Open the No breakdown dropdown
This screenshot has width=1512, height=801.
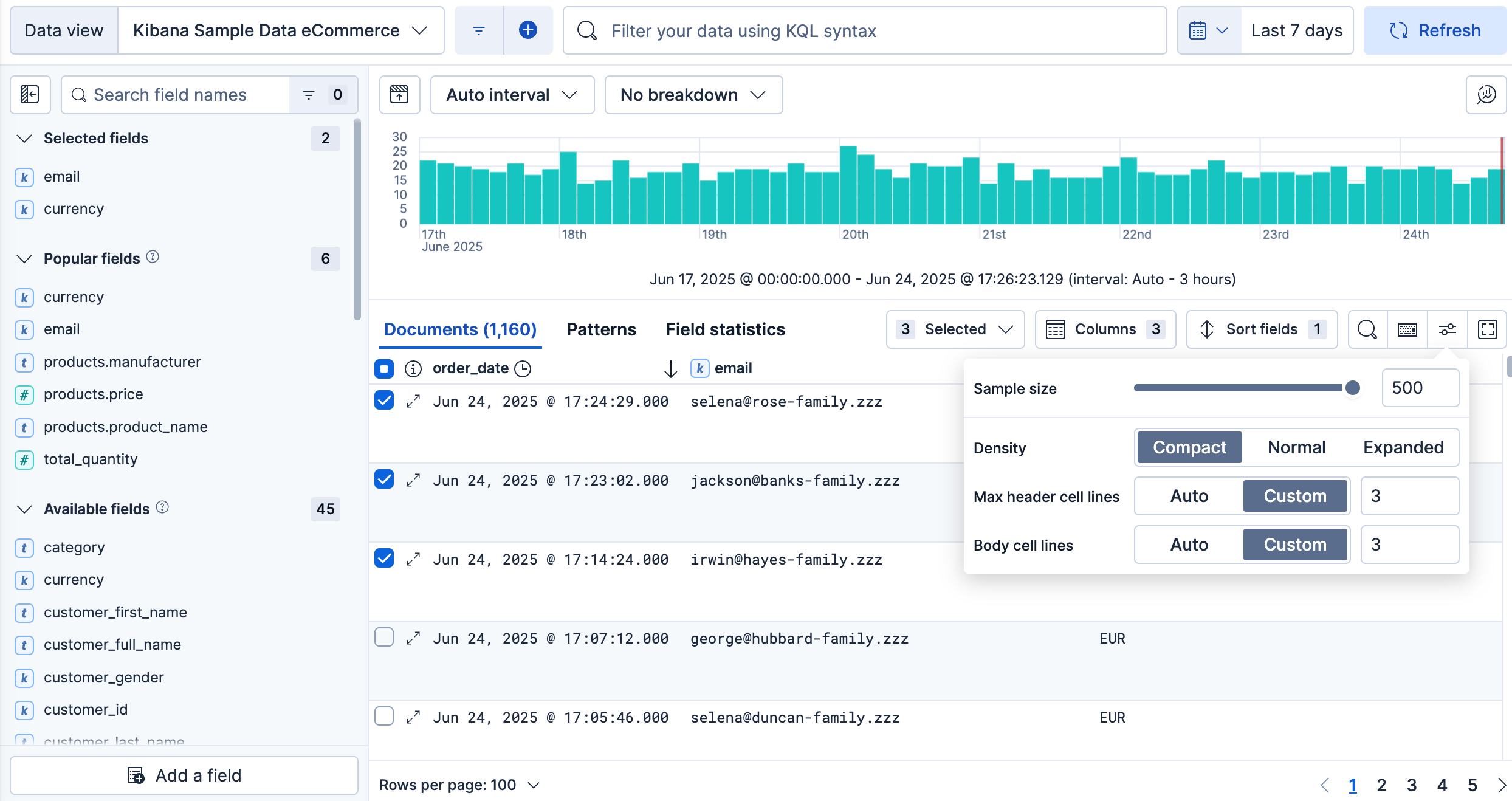pyautogui.click(x=693, y=95)
